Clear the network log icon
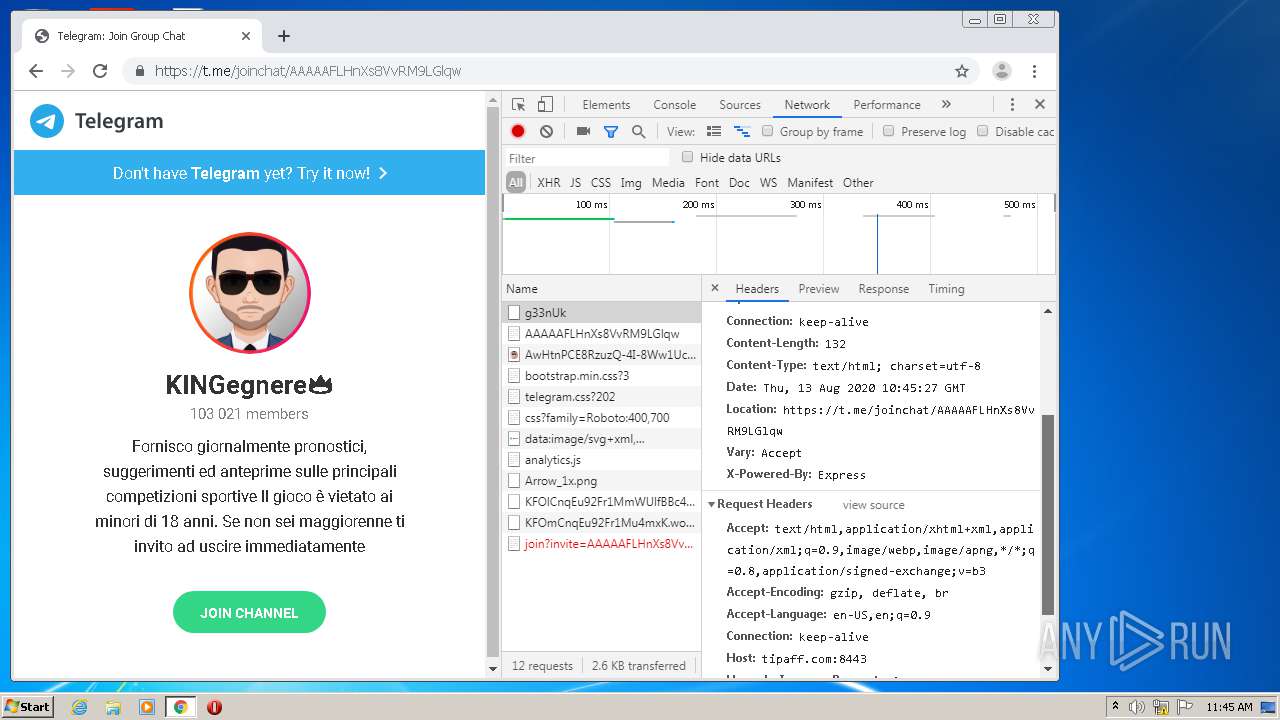Screen dimensions: 1280x720 tap(546, 131)
